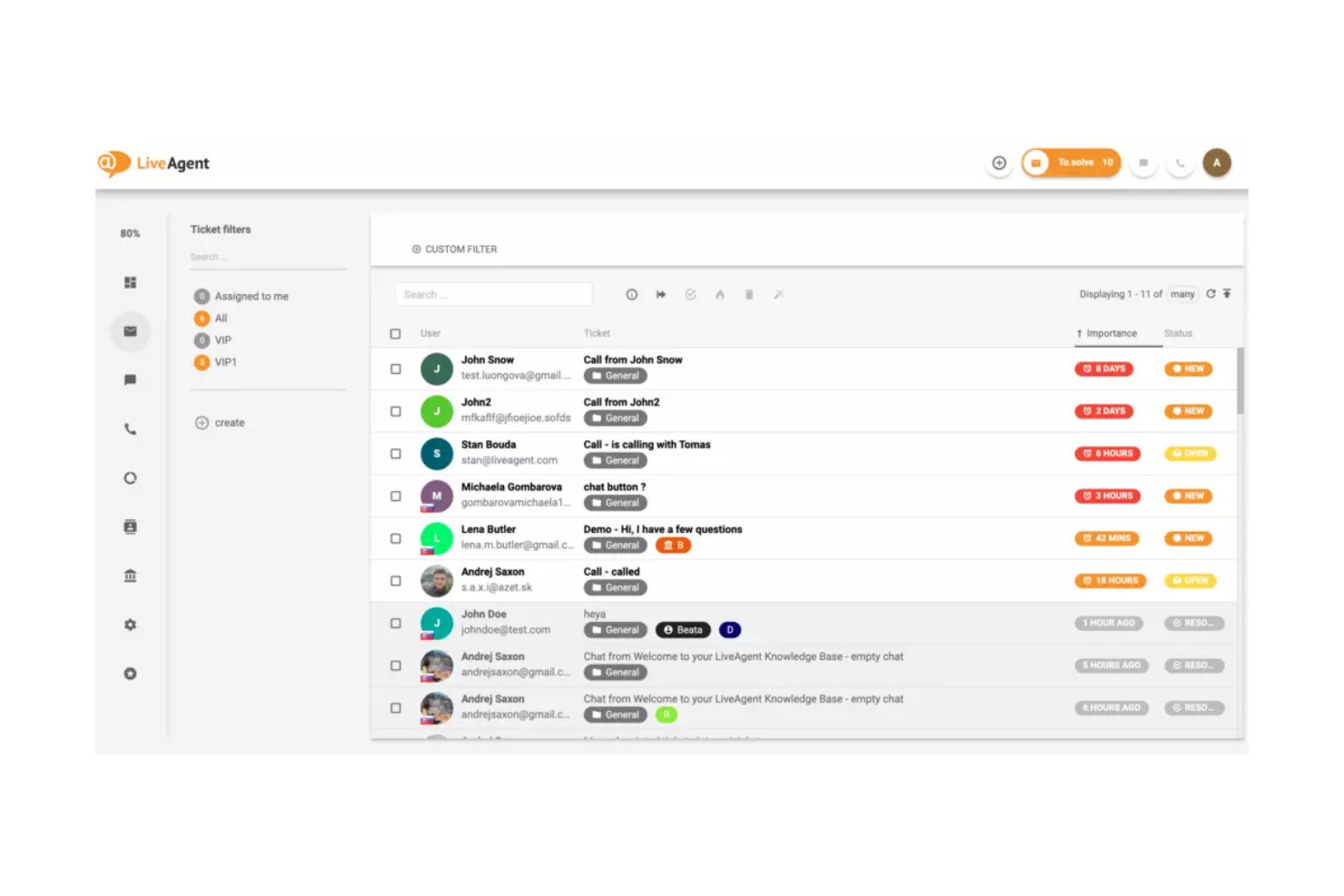Open the 'many' page size dropdown
This screenshot has height=896, width=1344.
pos(1182,294)
